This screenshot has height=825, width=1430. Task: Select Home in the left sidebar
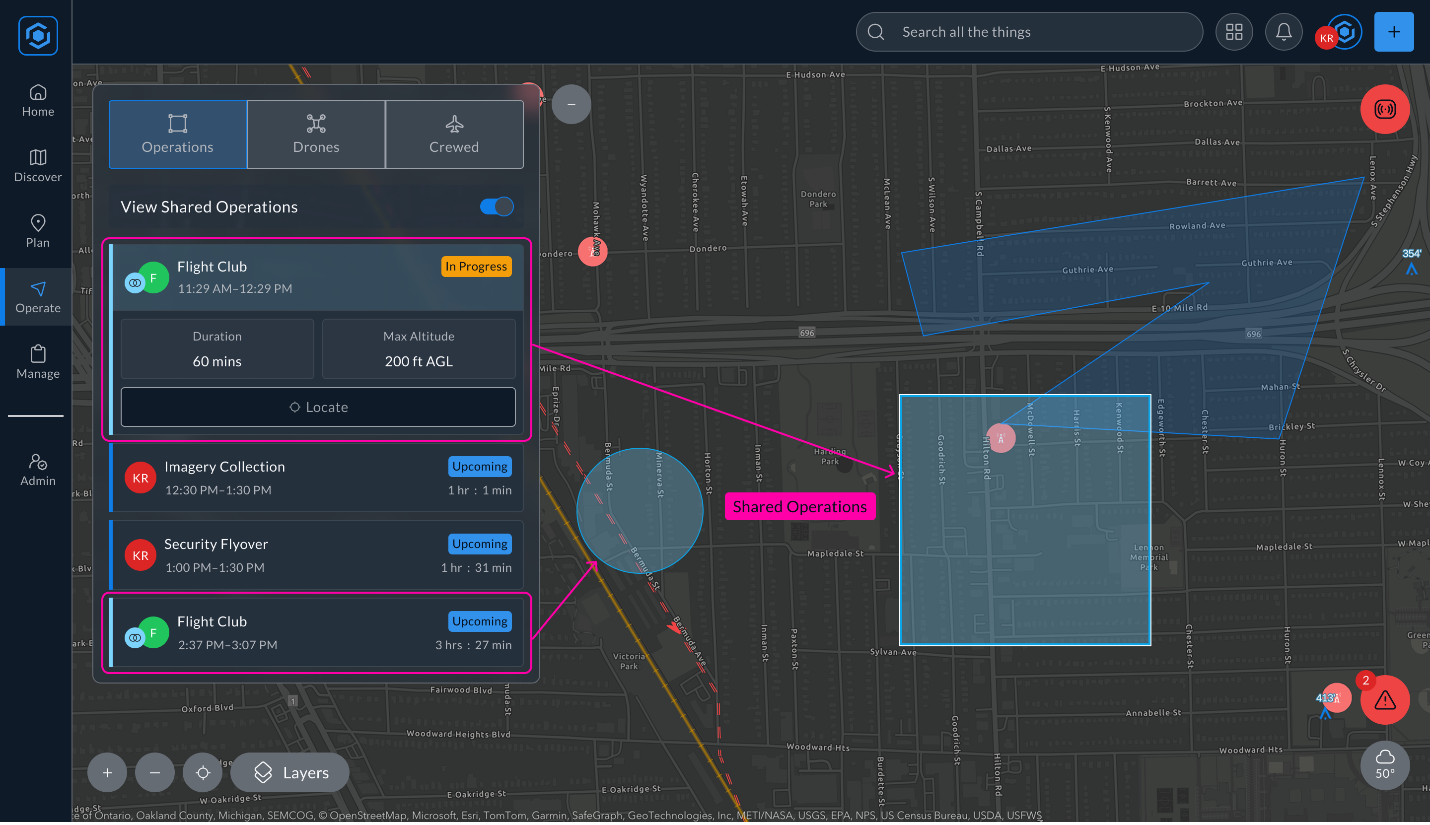click(37, 99)
